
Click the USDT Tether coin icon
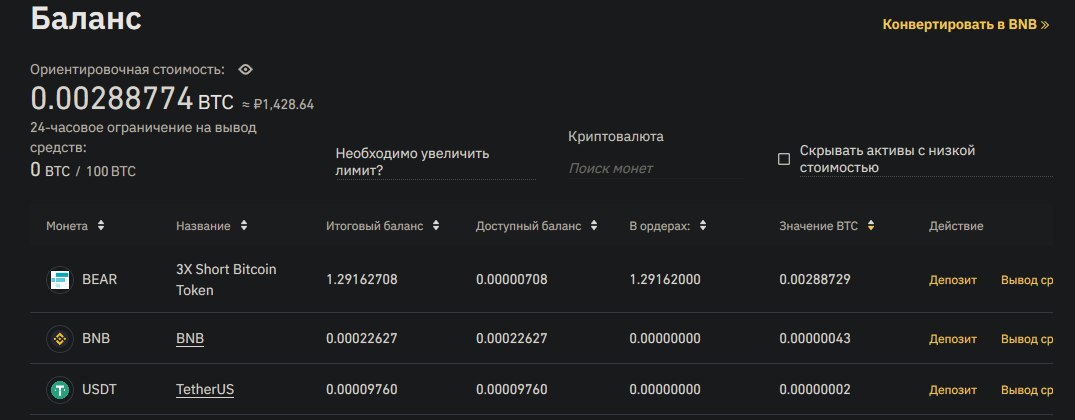(60, 390)
